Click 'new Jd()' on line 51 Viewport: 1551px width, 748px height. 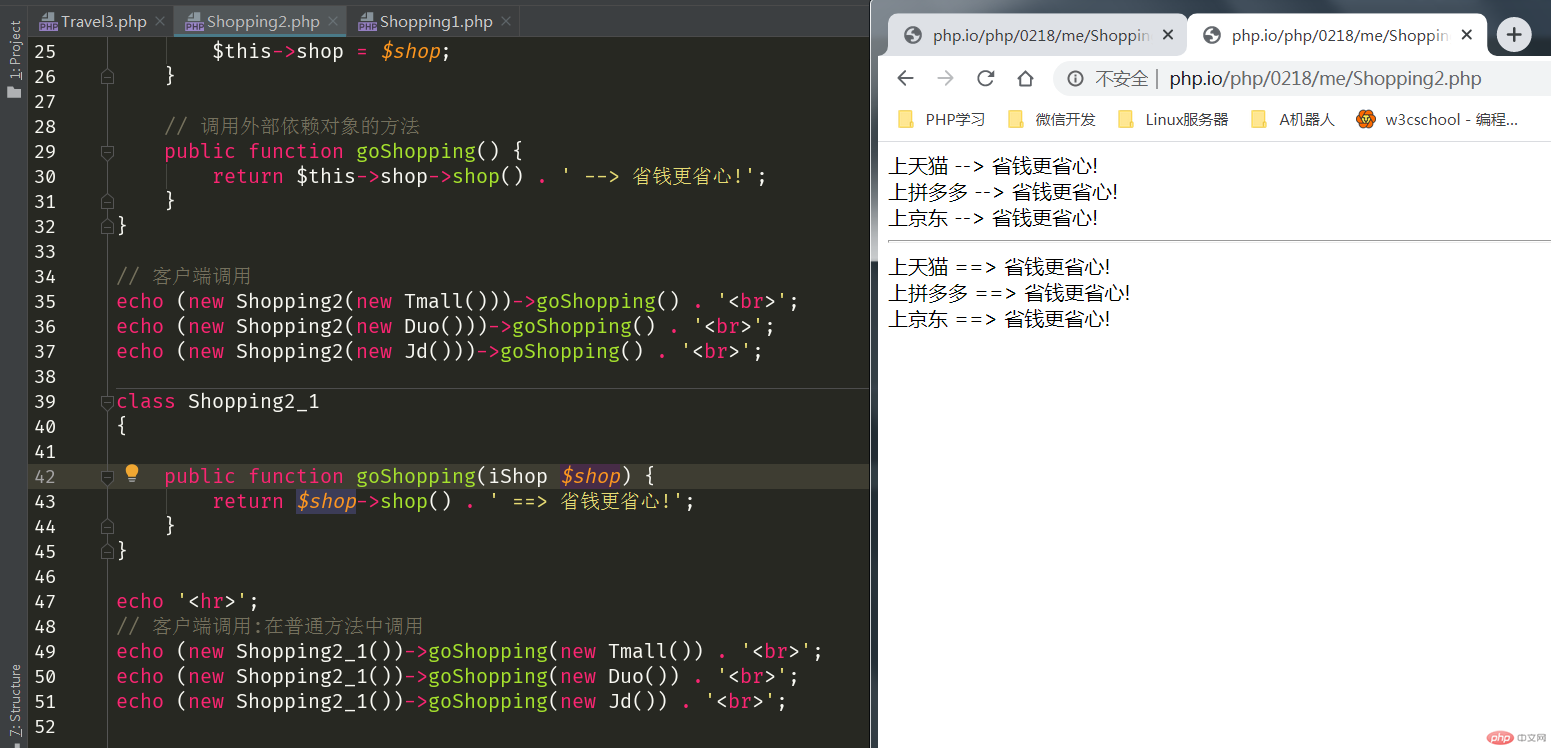[x=614, y=701]
